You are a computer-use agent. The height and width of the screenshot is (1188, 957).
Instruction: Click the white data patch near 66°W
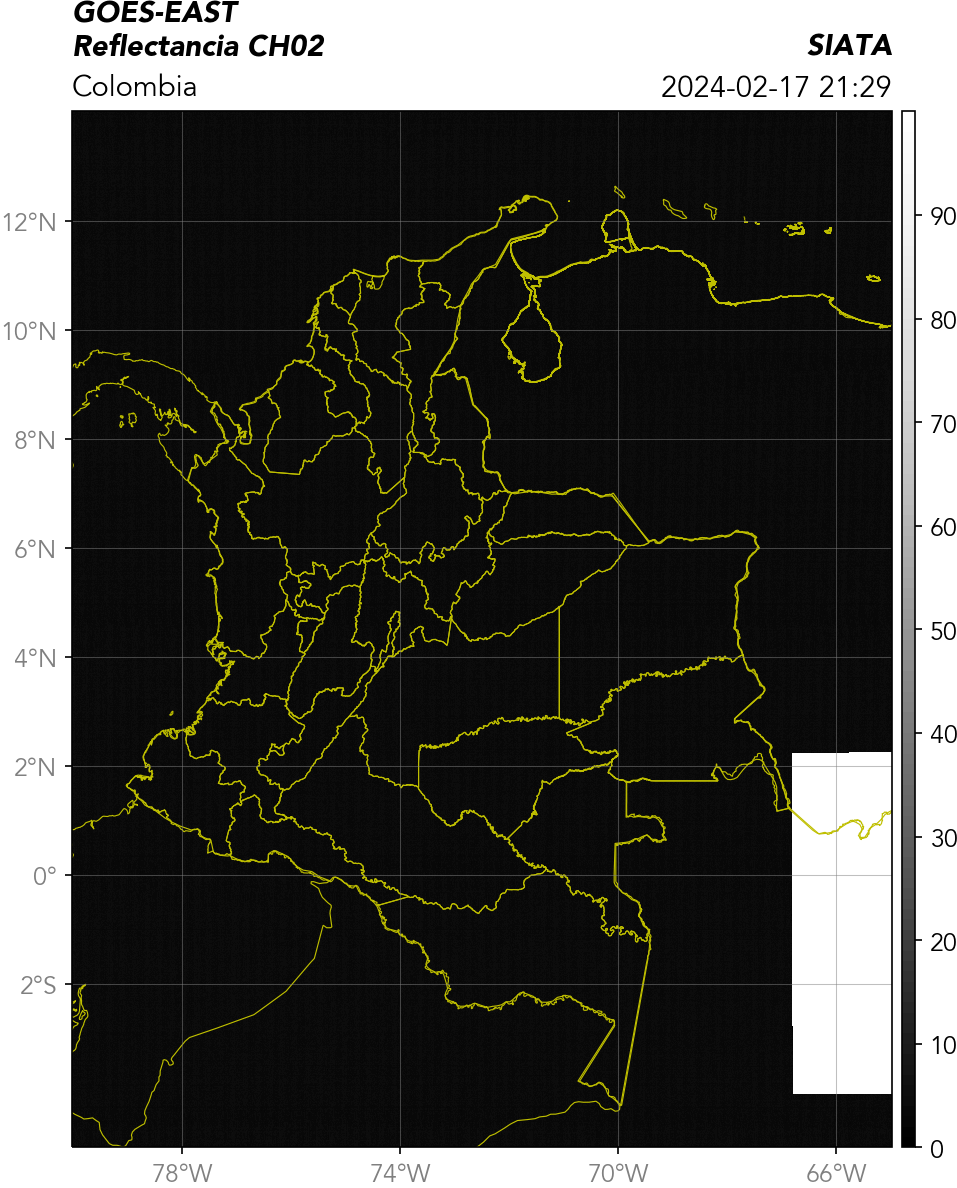click(842, 923)
